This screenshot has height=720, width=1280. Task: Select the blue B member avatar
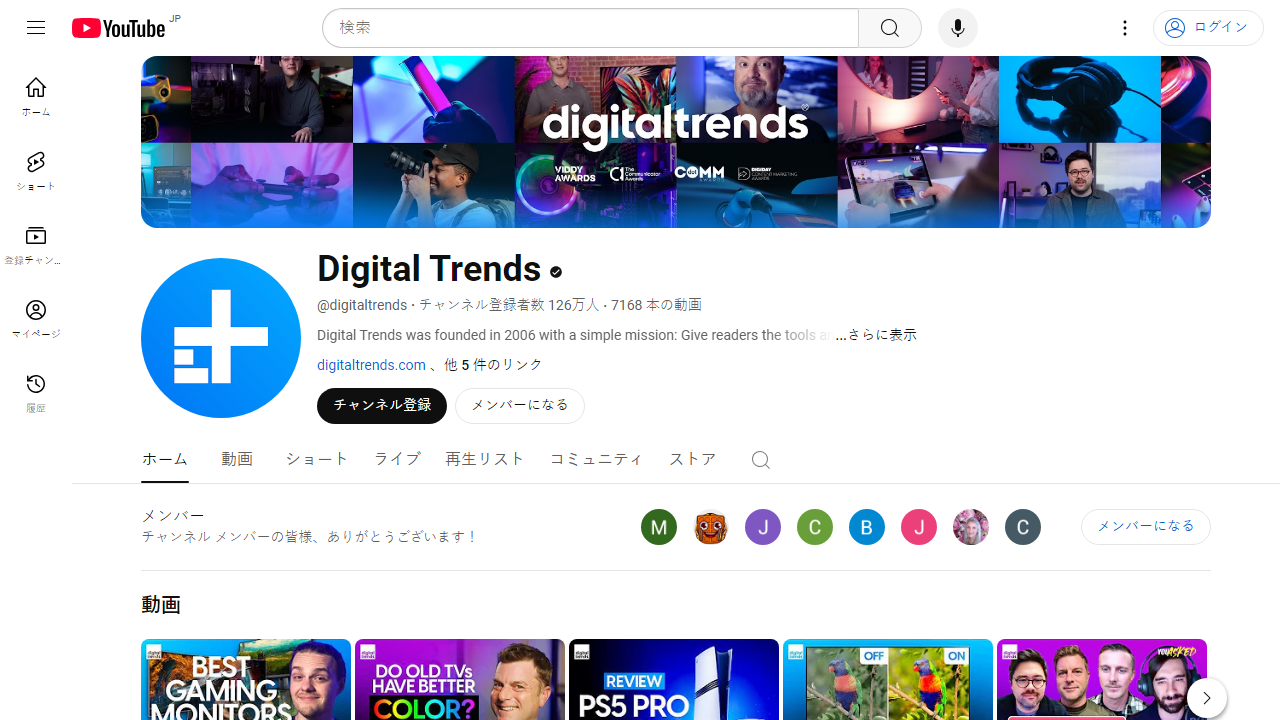tap(867, 527)
